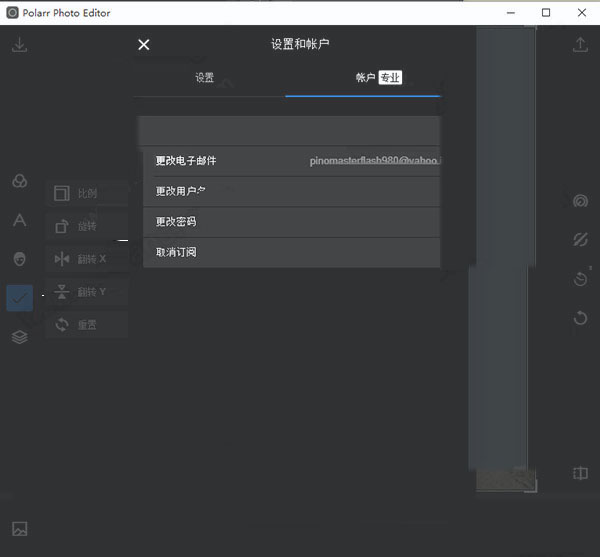Click the spiral target icon on right
Screen dimensions: 600x557
point(580,201)
